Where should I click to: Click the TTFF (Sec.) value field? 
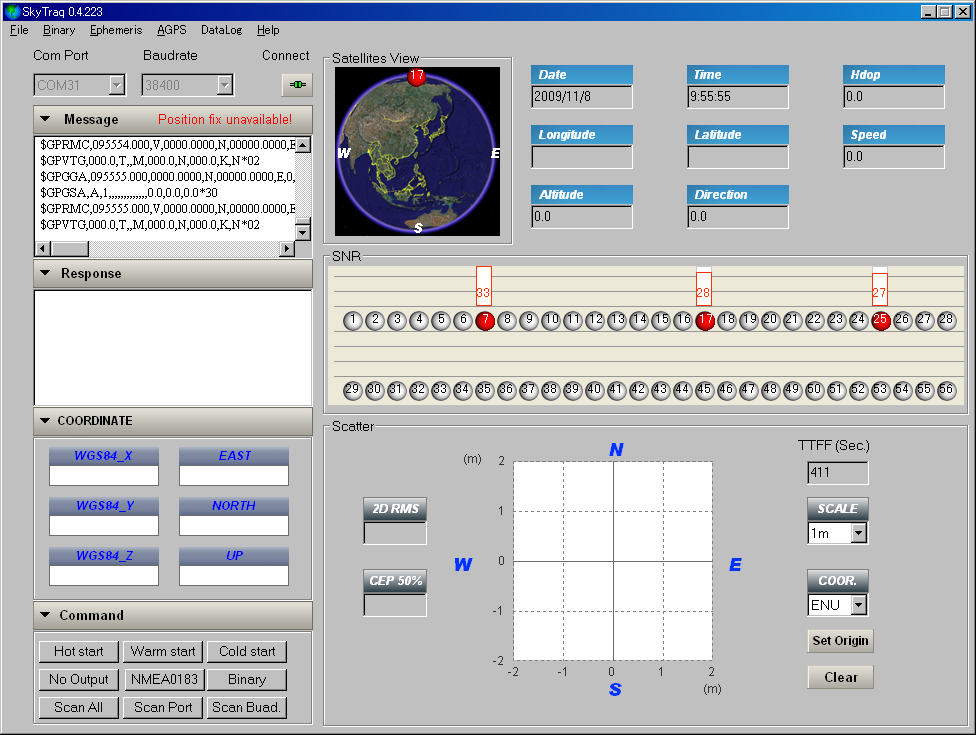pyautogui.click(x=838, y=472)
